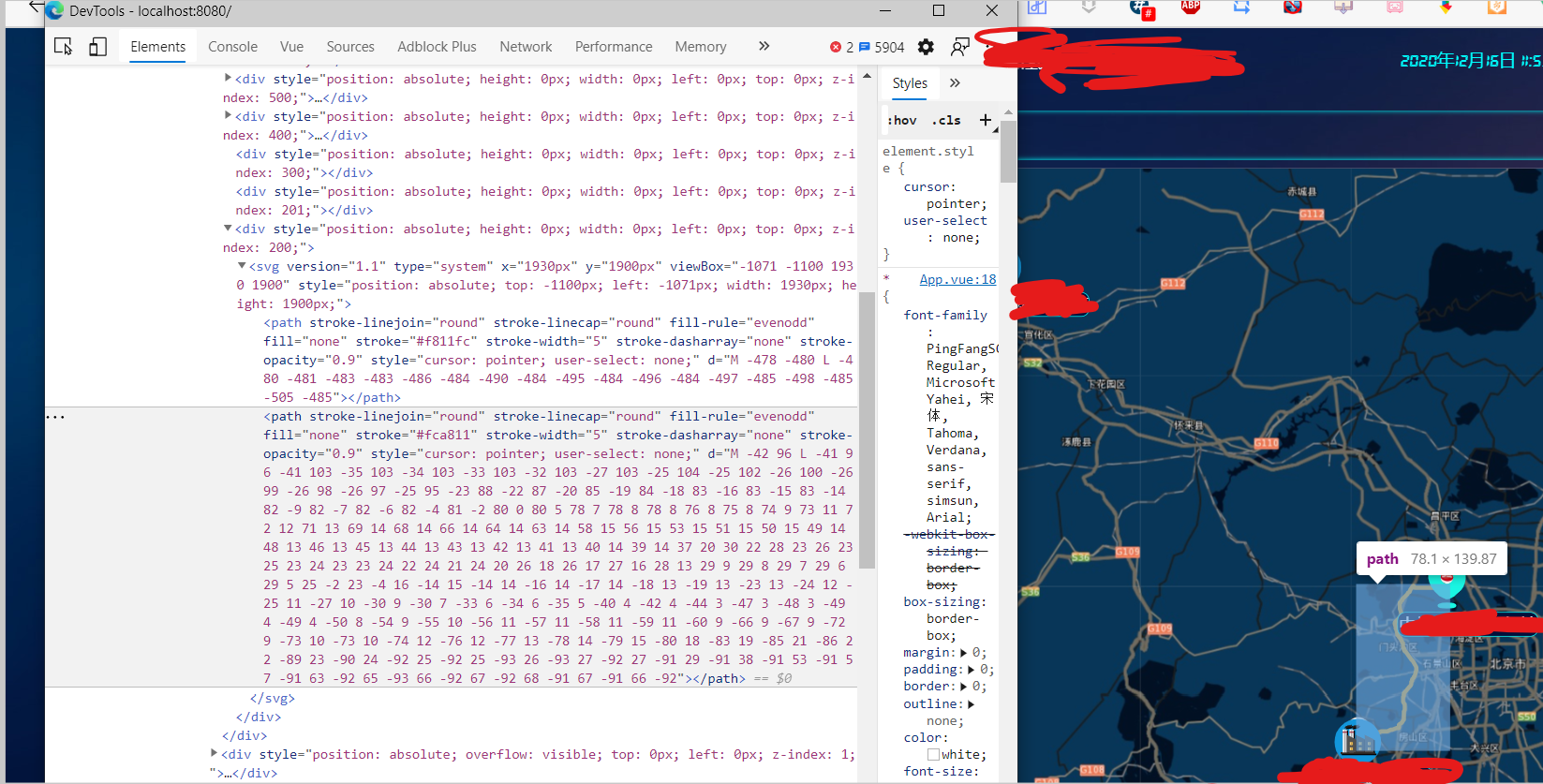The height and width of the screenshot is (784, 1543).
Task: Click the red error count icon
Action: 836,47
